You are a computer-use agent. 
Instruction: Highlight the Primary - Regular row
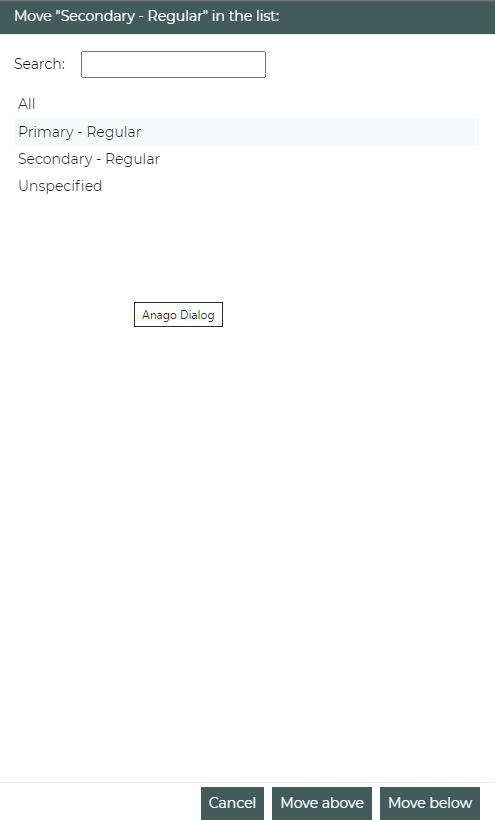click(x=246, y=132)
